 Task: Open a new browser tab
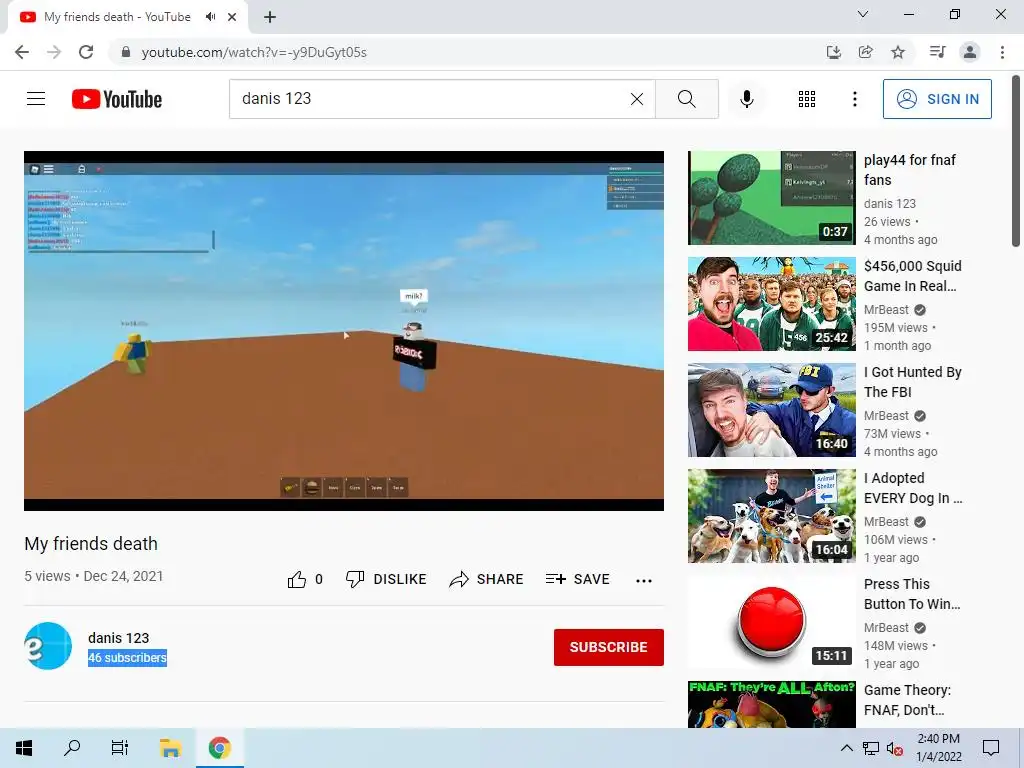coord(270,17)
